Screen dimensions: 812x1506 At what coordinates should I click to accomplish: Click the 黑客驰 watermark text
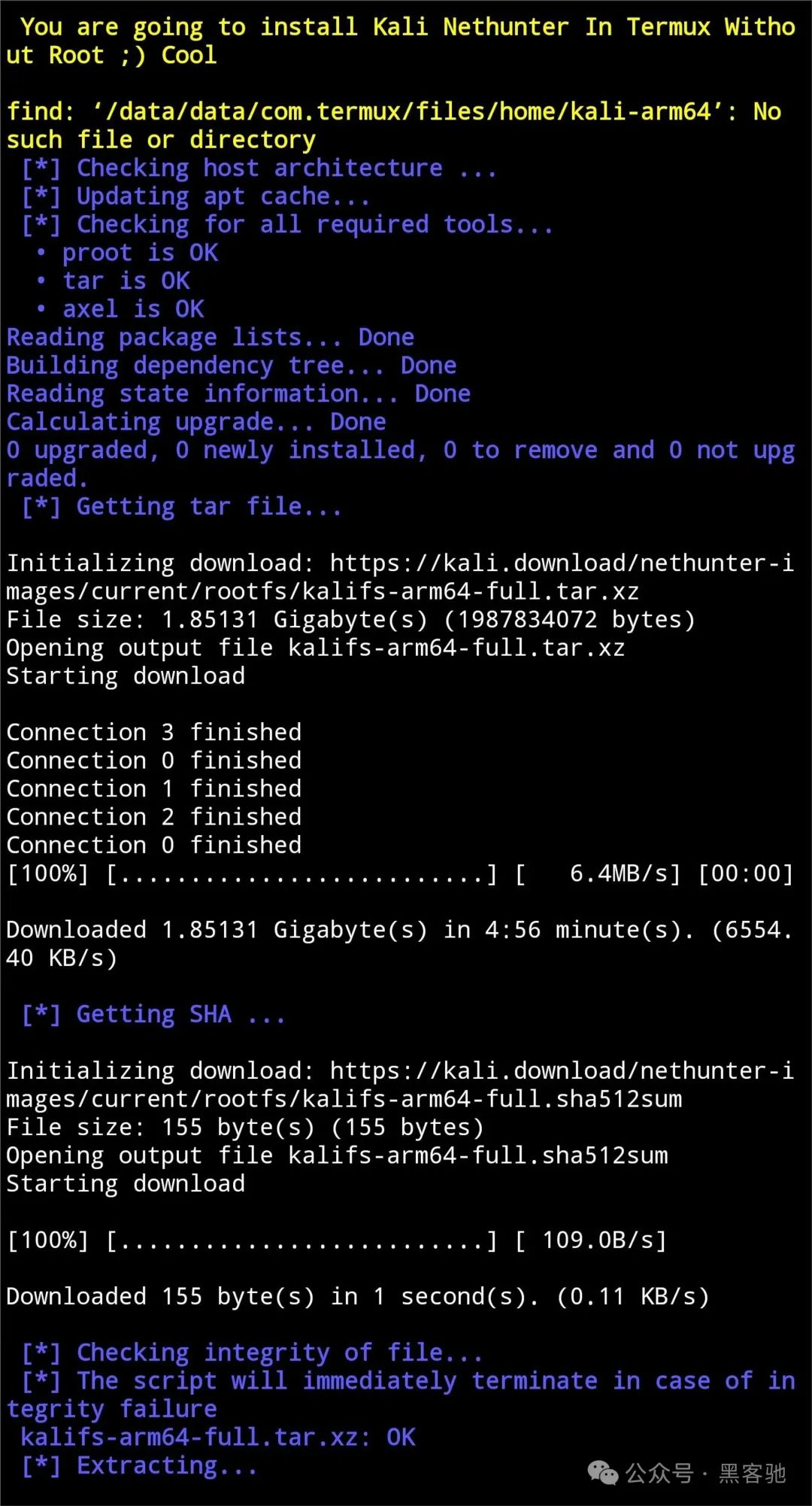[x=752, y=1473]
